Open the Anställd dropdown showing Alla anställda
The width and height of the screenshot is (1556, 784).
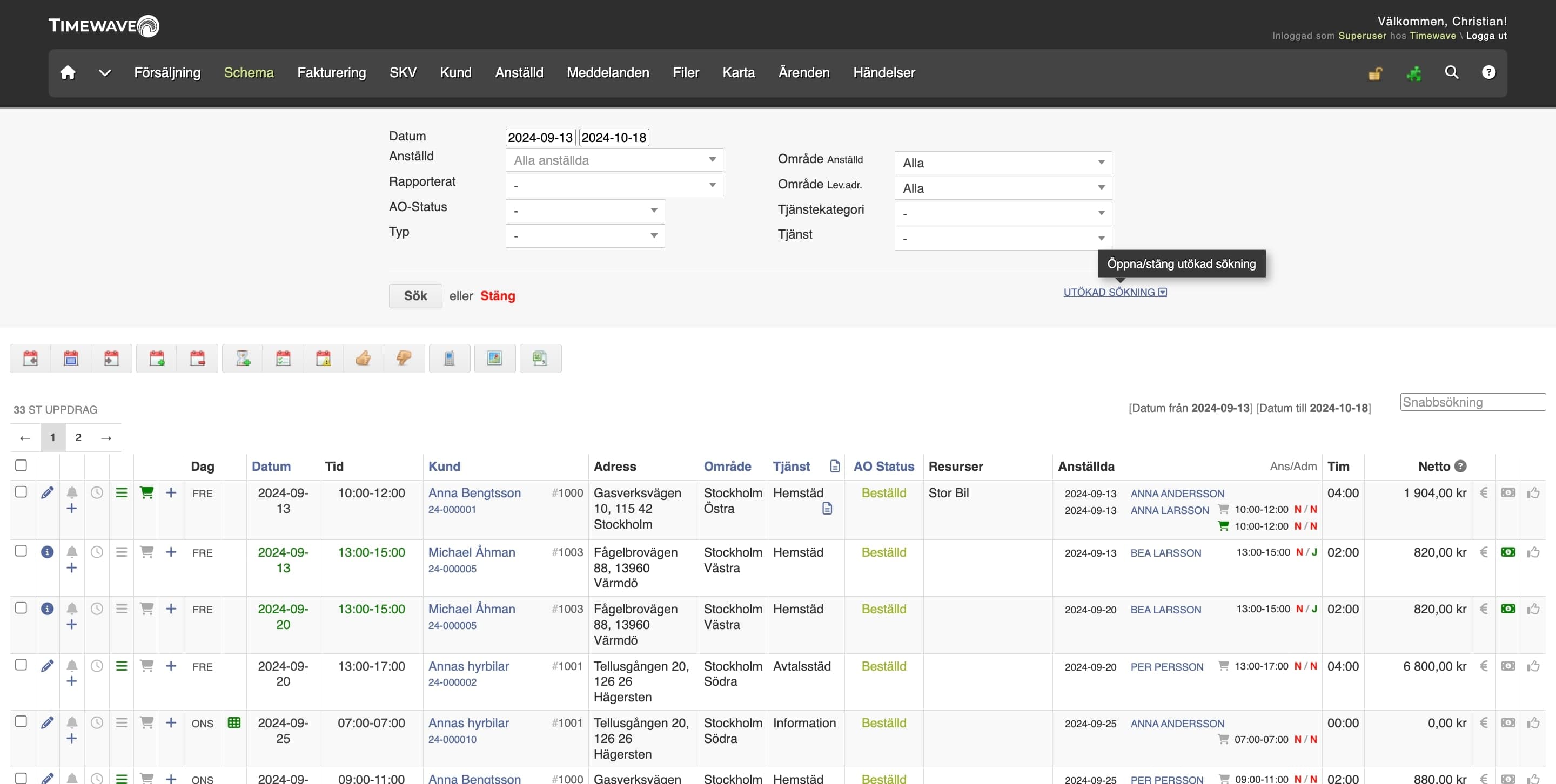pos(614,160)
